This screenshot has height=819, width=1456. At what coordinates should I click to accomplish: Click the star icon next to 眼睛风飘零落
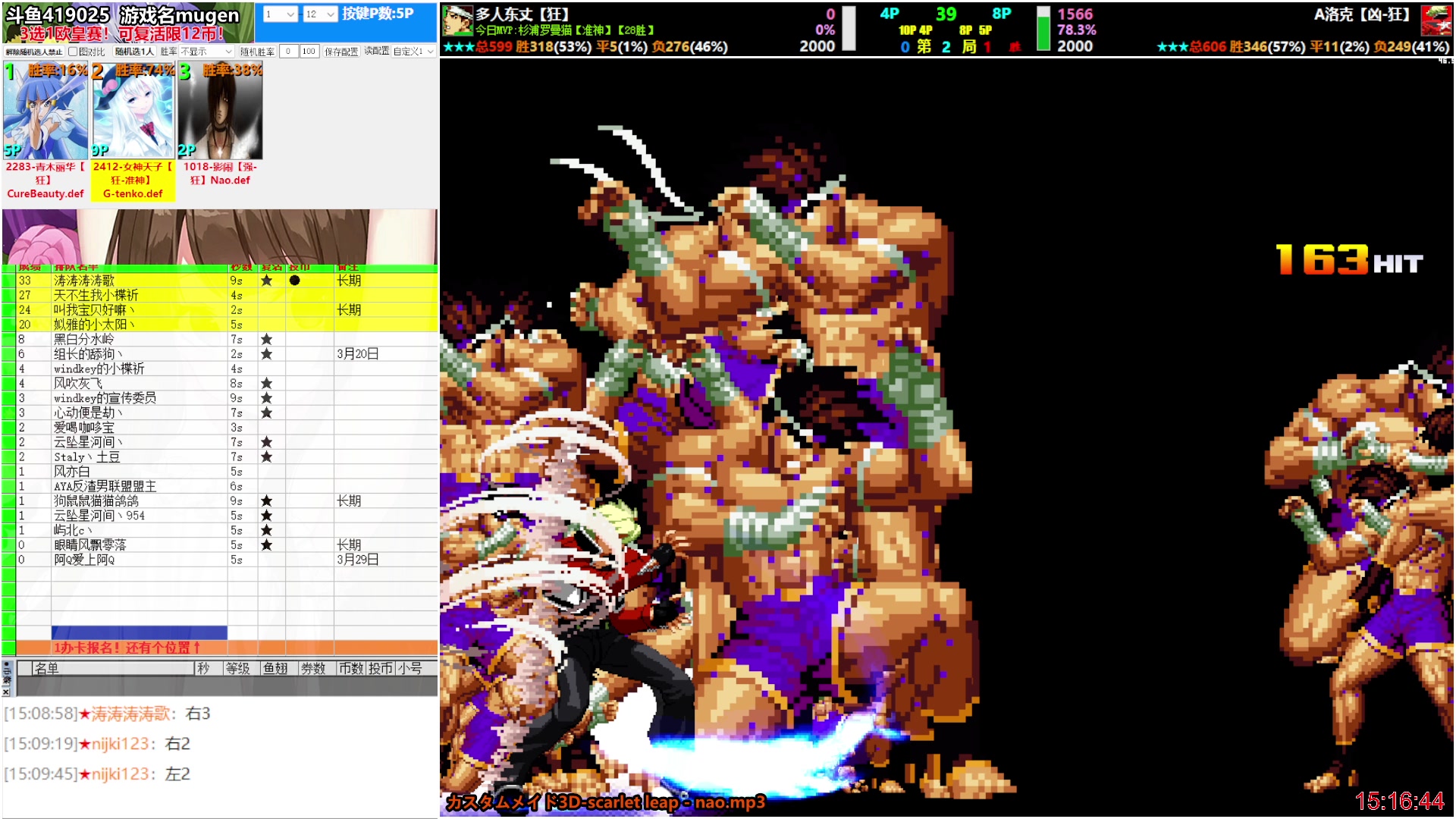(x=266, y=545)
